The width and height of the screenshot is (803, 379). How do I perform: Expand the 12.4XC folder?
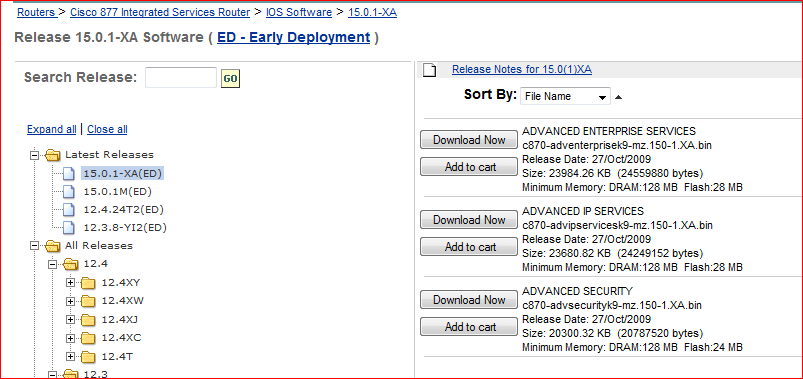(x=71, y=338)
